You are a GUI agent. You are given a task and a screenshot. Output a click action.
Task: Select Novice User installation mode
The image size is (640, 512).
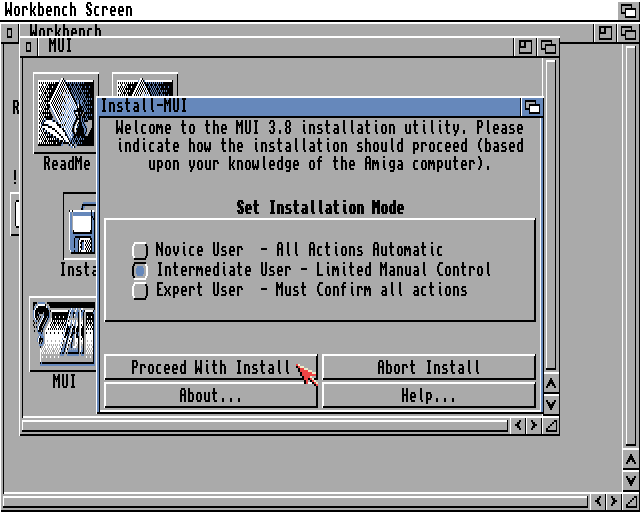click(x=140, y=250)
